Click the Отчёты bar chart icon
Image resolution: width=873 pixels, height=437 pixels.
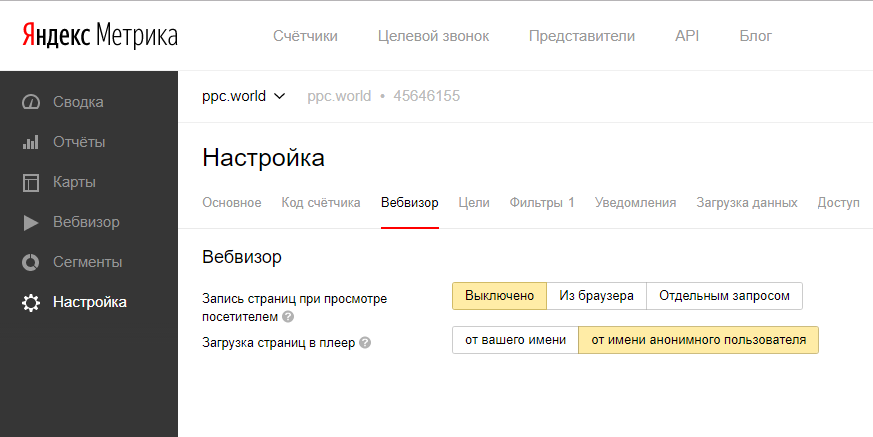coord(31,142)
